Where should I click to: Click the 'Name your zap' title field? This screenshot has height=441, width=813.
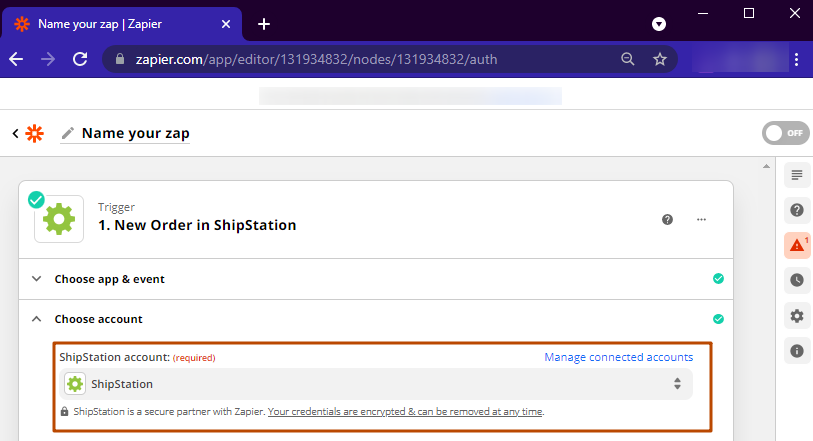click(x=135, y=133)
